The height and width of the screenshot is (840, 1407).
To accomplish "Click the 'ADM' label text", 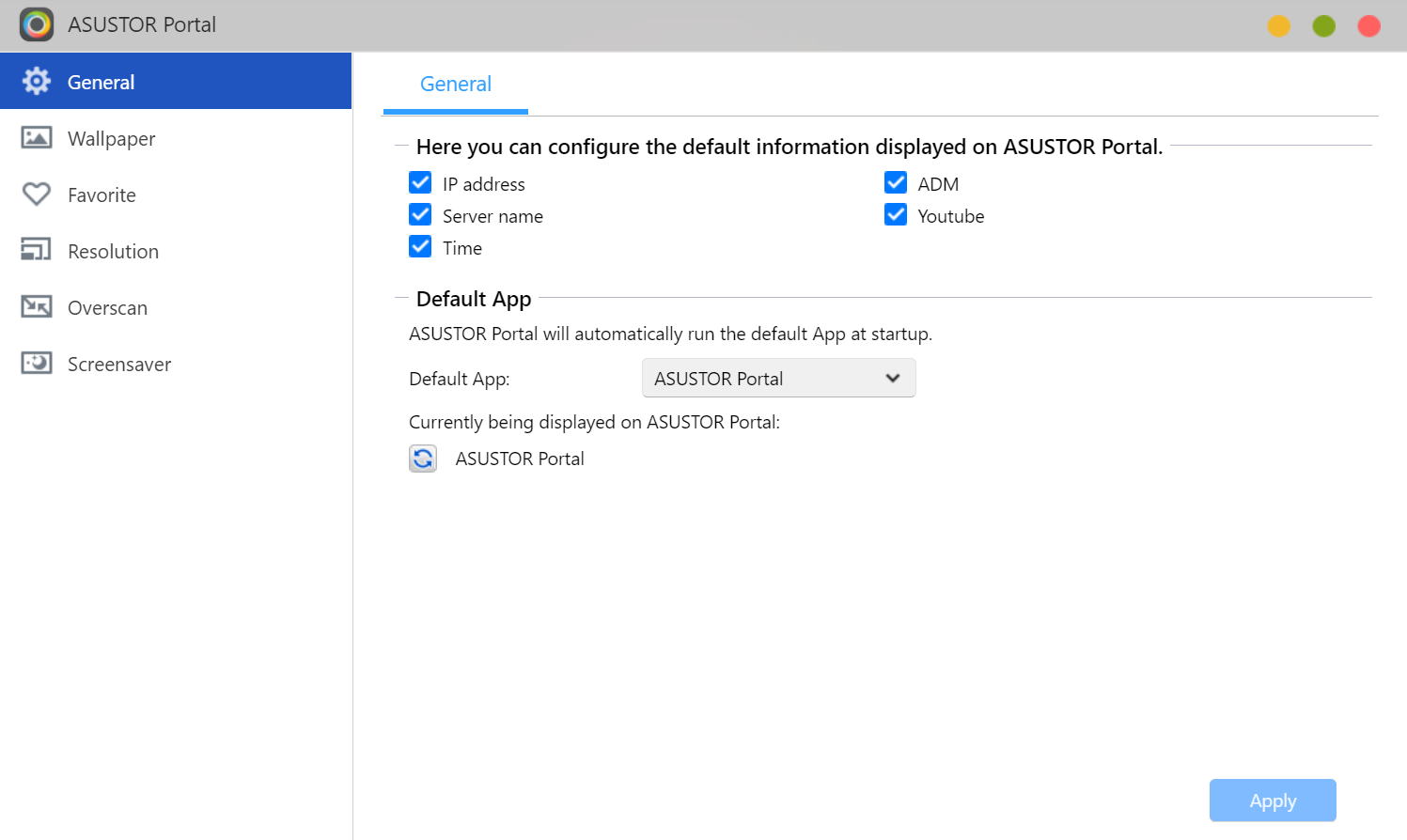I will click(x=938, y=184).
